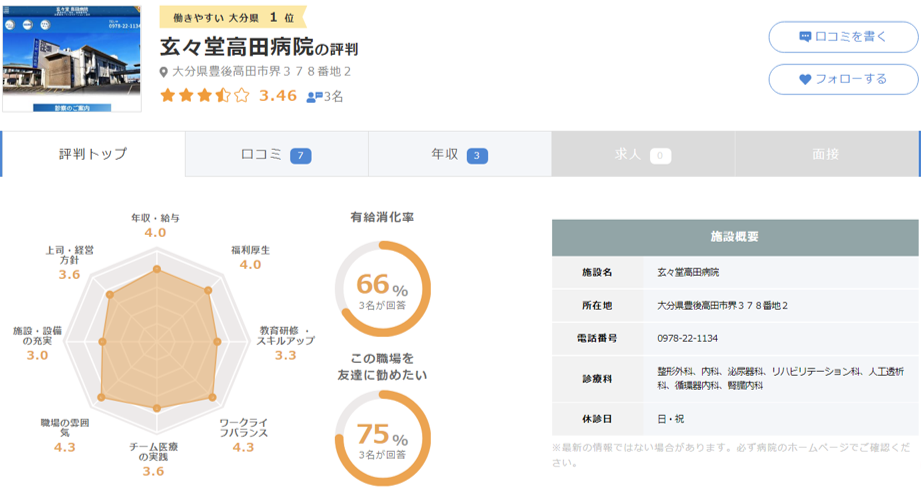
Task: Open the 求人 tab
Action: [643, 154]
